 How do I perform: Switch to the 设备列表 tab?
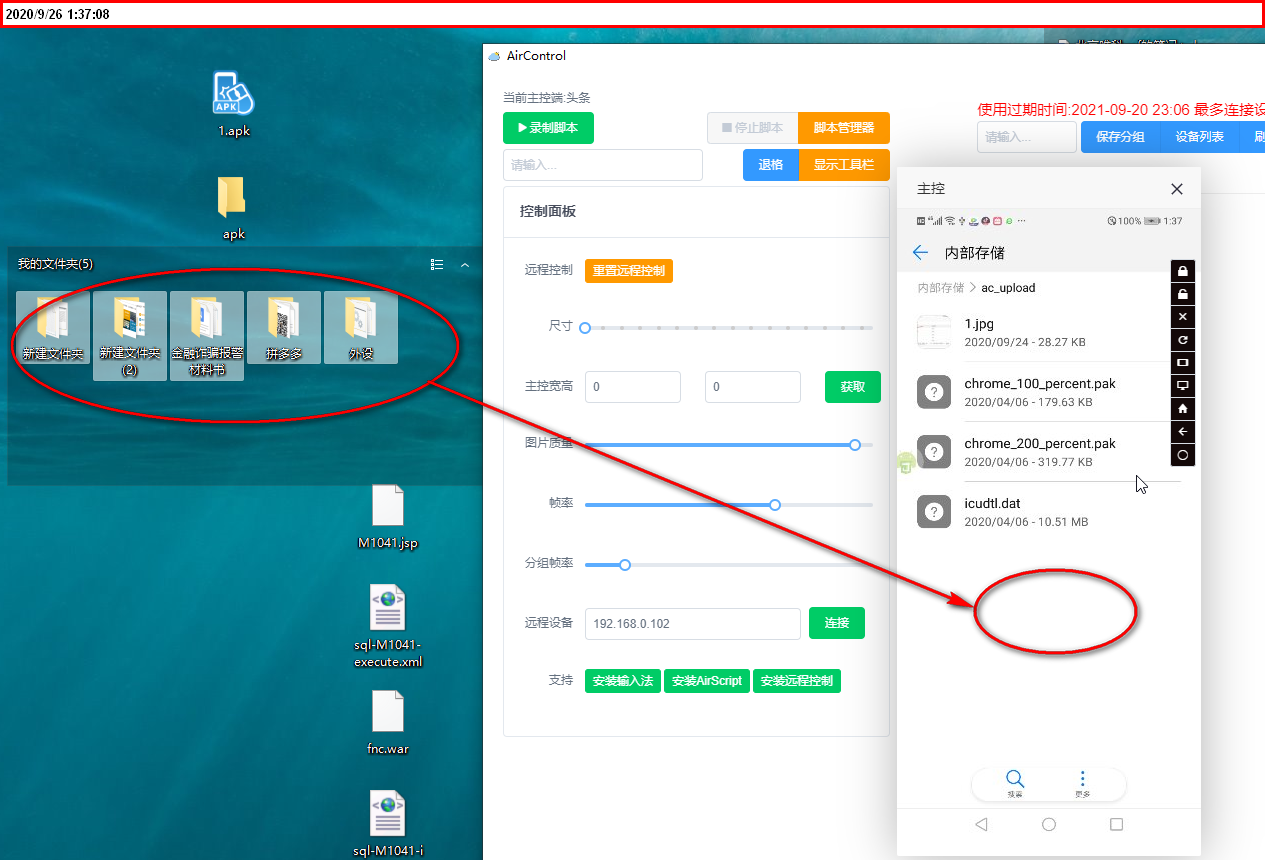pyautogui.click(x=1200, y=137)
